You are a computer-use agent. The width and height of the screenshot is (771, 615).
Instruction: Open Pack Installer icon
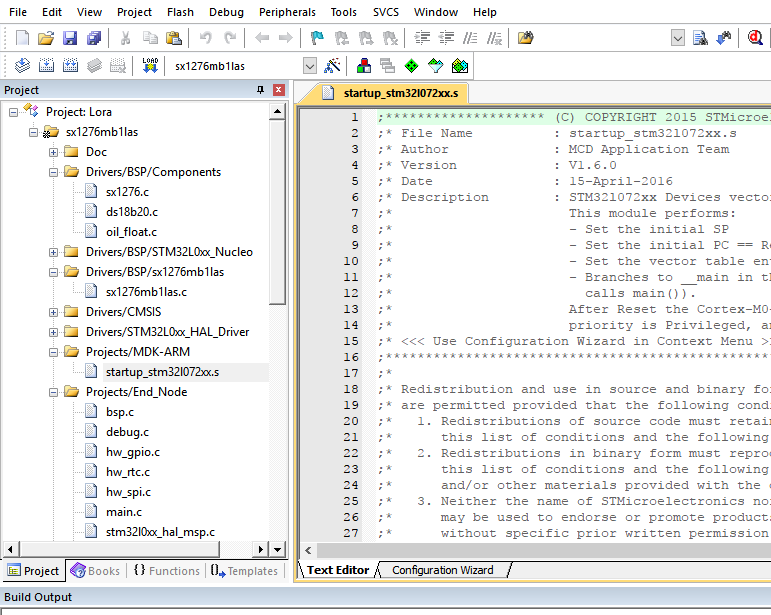coord(460,65)
